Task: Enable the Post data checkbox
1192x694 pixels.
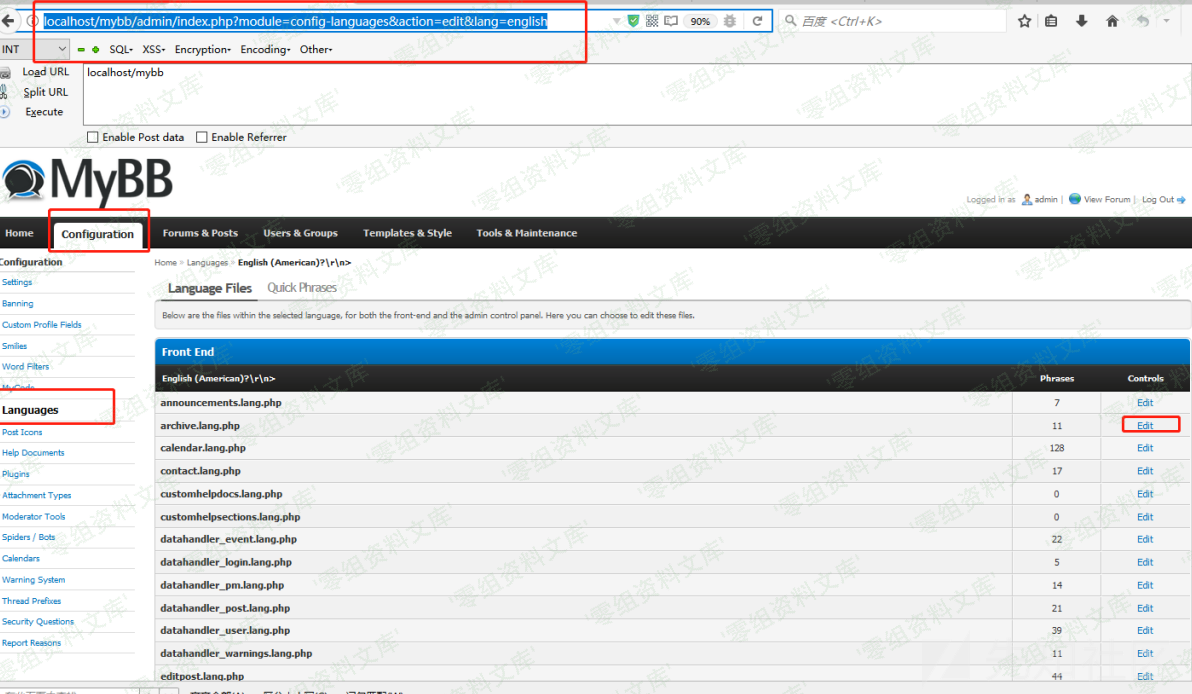Action: pyautogui.click(x=93, y=137)
